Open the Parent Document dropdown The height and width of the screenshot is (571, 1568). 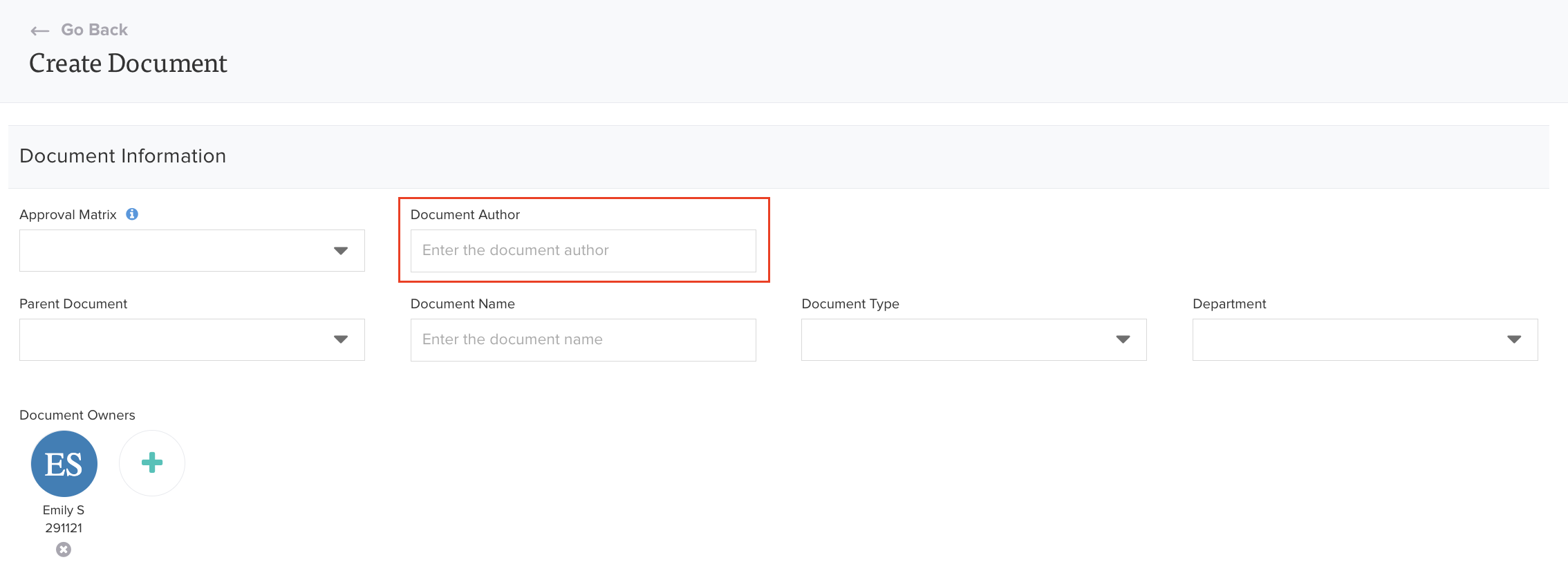[x=192, y=339]
